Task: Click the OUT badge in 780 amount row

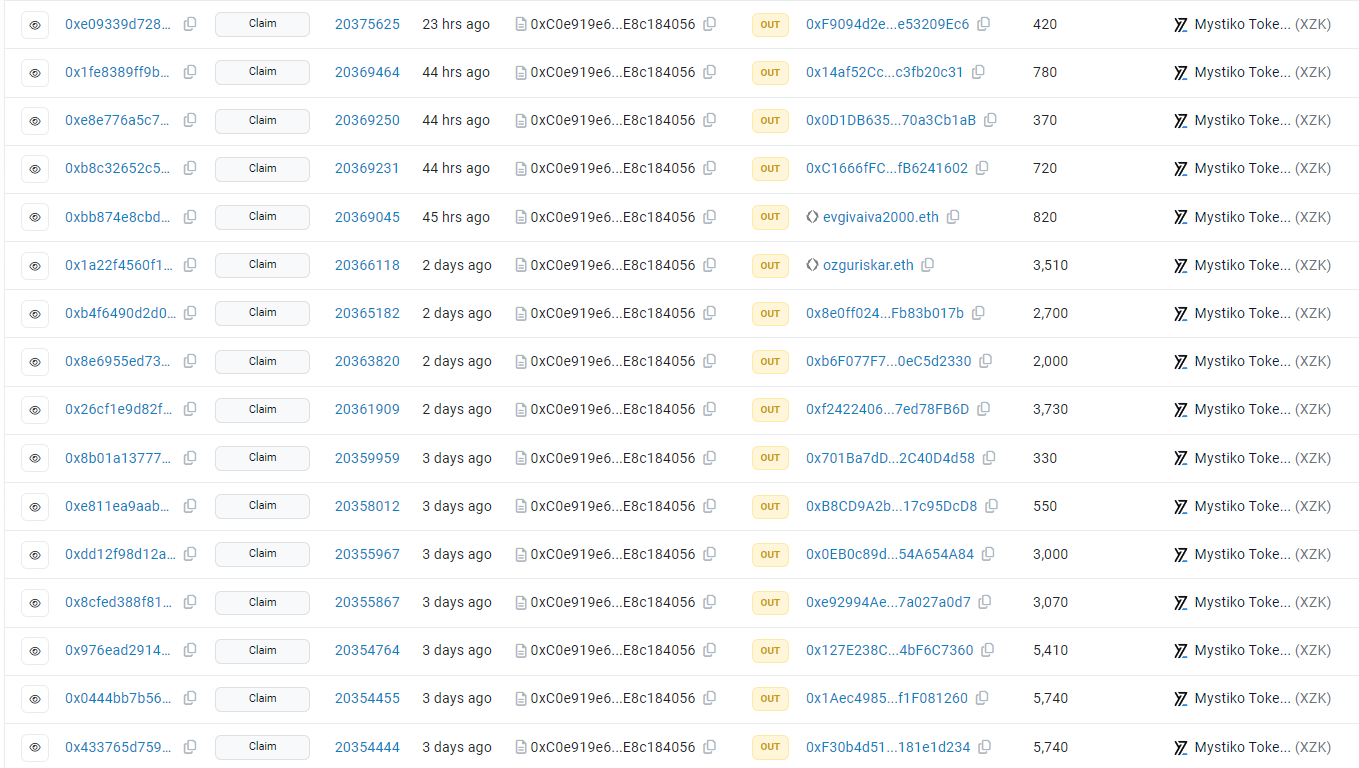Action: (x=770, y=72)
